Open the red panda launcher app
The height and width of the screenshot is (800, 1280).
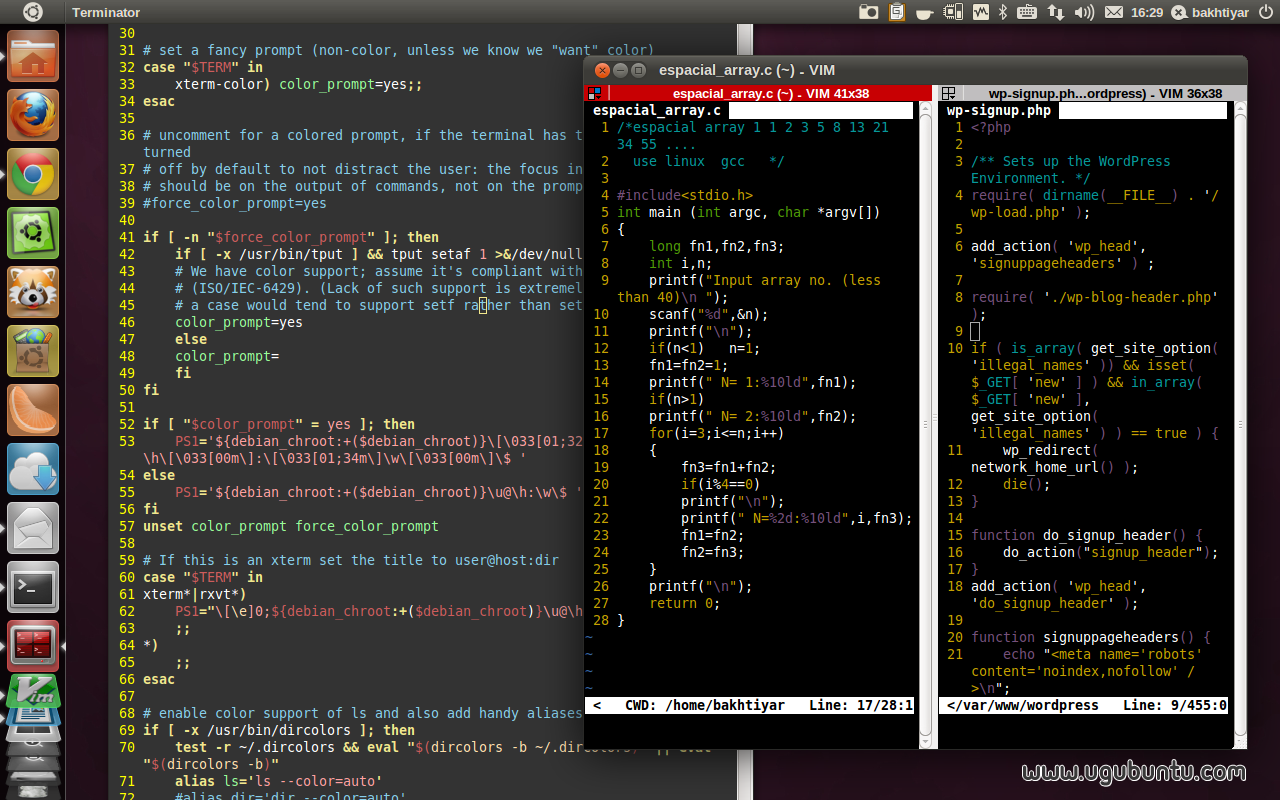[x=33, y=292]
